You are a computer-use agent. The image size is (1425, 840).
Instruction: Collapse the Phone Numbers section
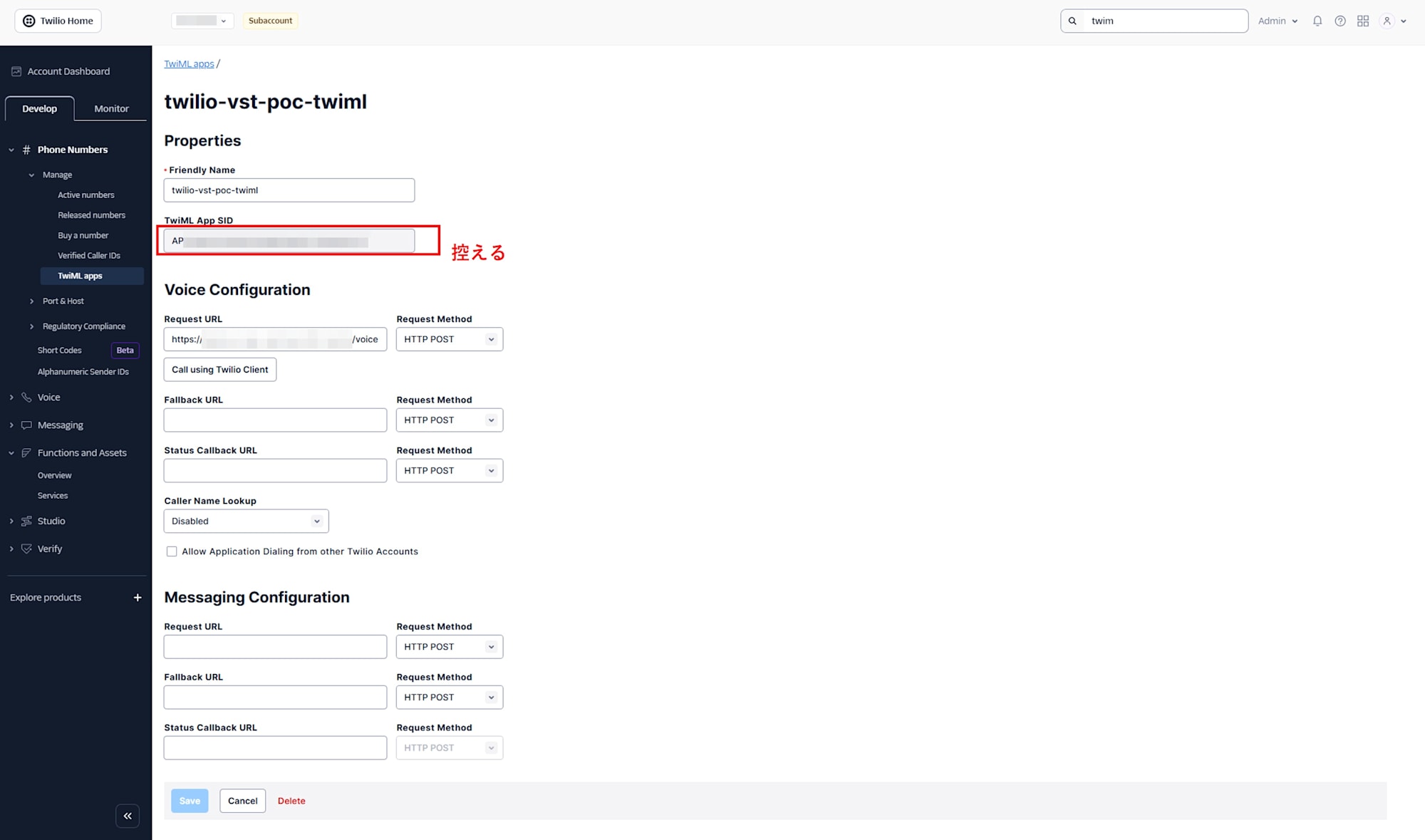(11, 150)
